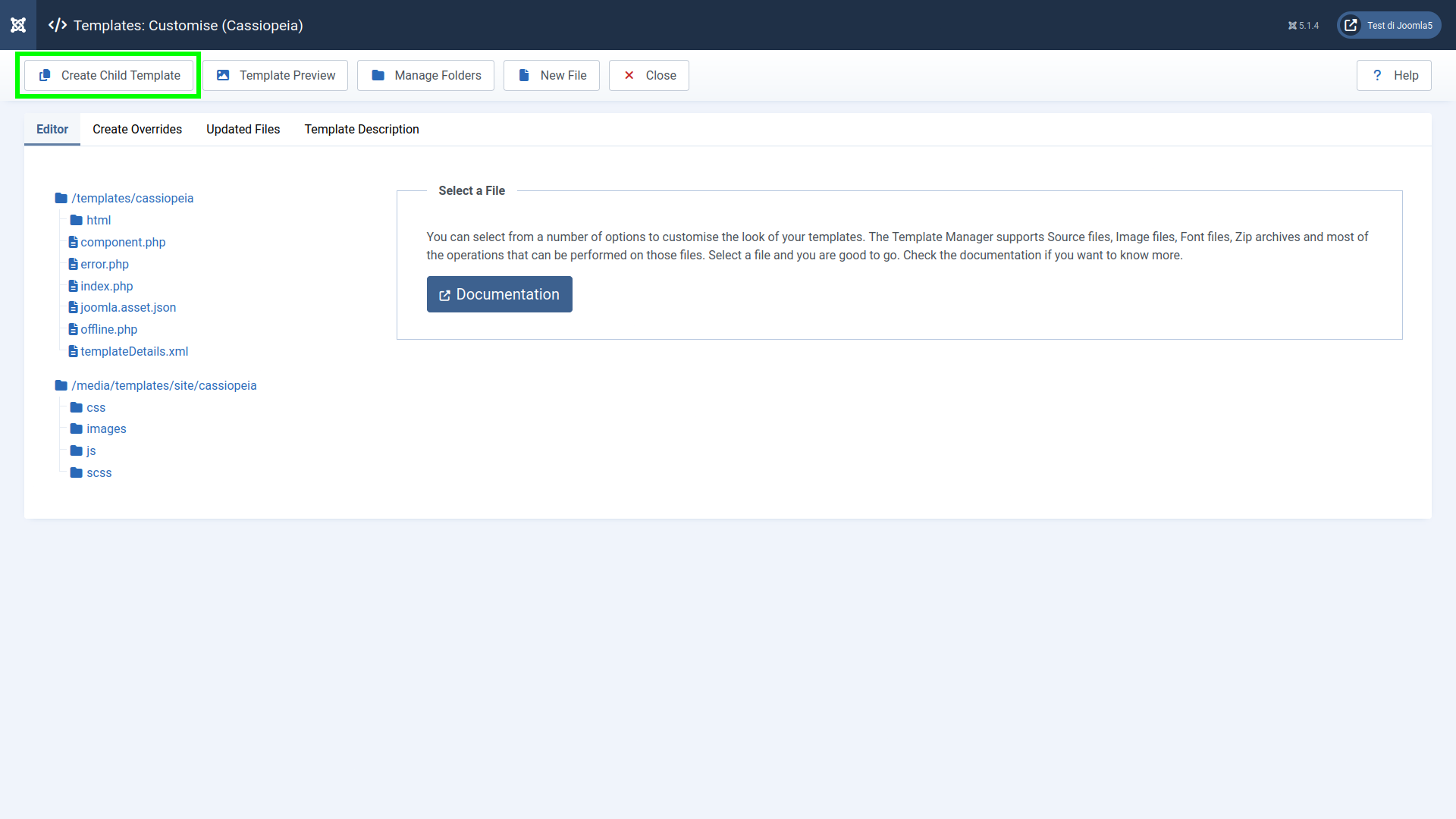Click the copy icon on Create Child Template

tap(45, 75)
